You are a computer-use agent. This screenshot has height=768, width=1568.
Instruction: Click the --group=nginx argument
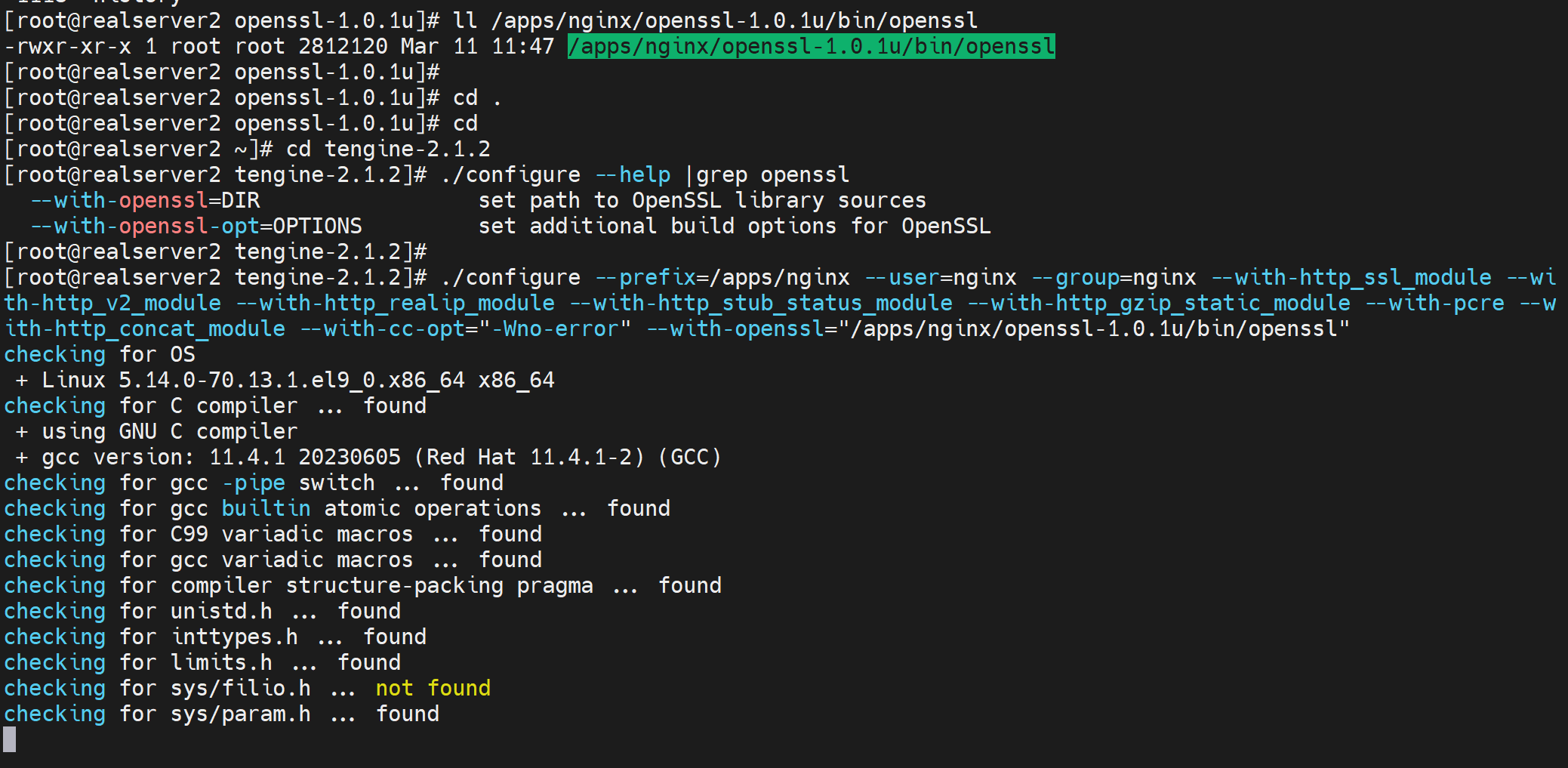[x=1114, y=278]
